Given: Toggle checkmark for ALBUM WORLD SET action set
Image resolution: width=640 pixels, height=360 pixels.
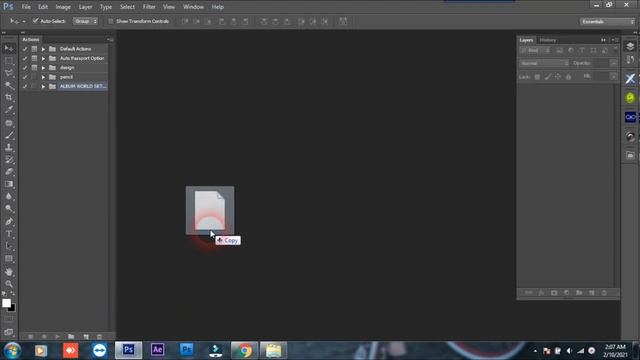Looking at the screenshot, I should [25, 87].
